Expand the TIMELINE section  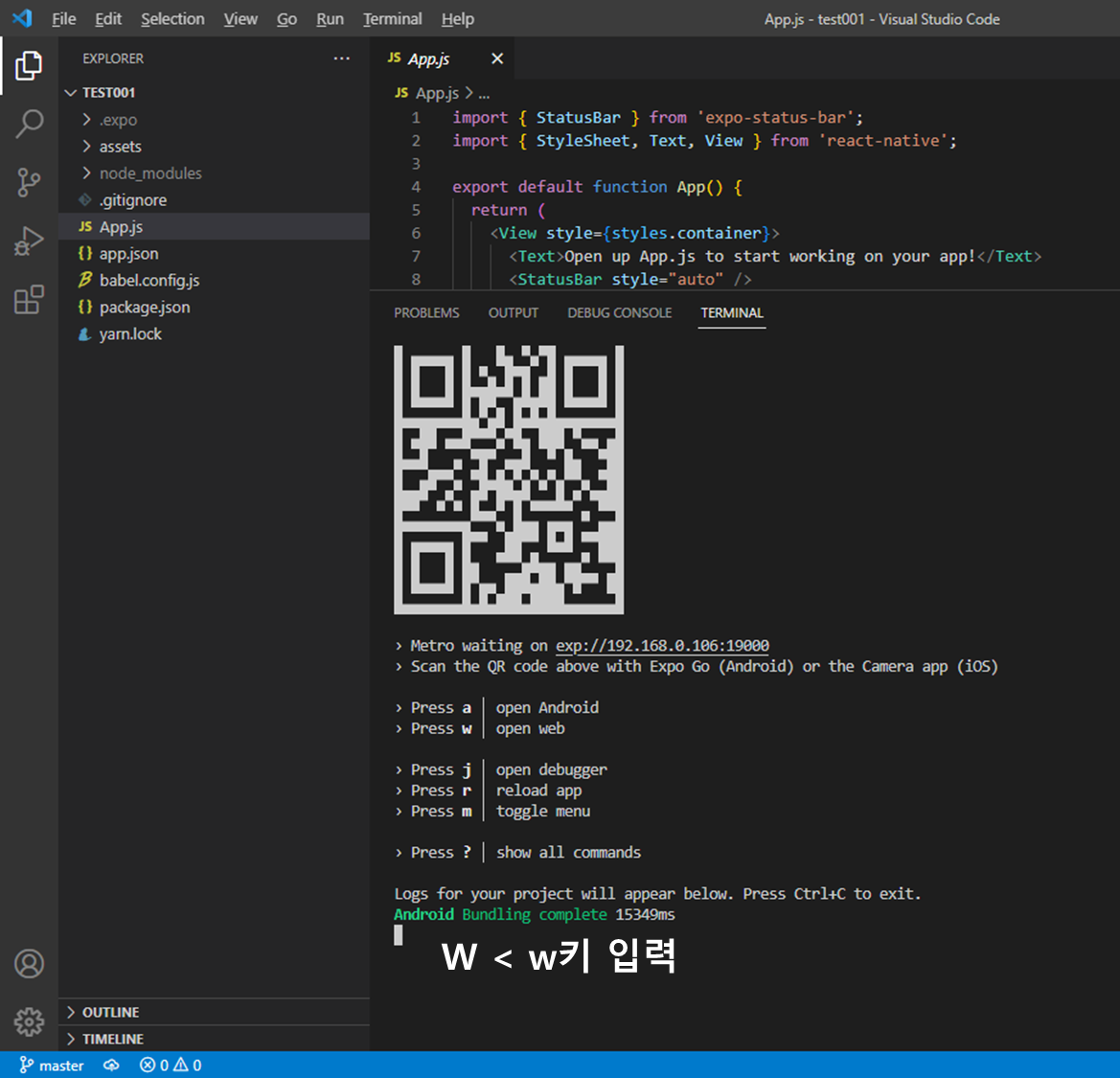pyautogui.click(x=71, y=1039)
